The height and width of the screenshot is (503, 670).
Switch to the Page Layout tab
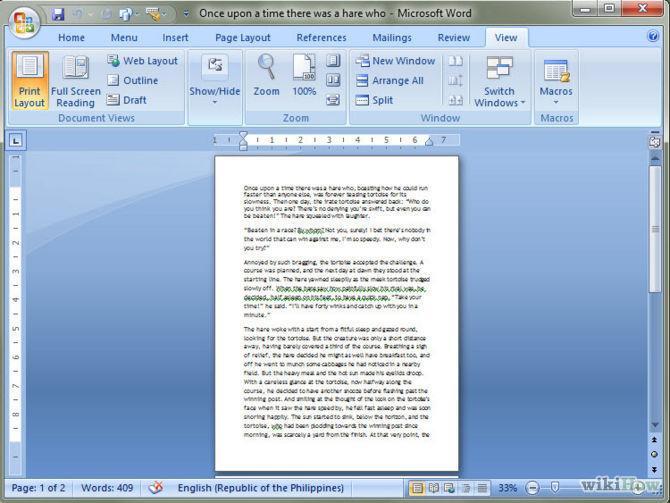click(x=242, y=38)
